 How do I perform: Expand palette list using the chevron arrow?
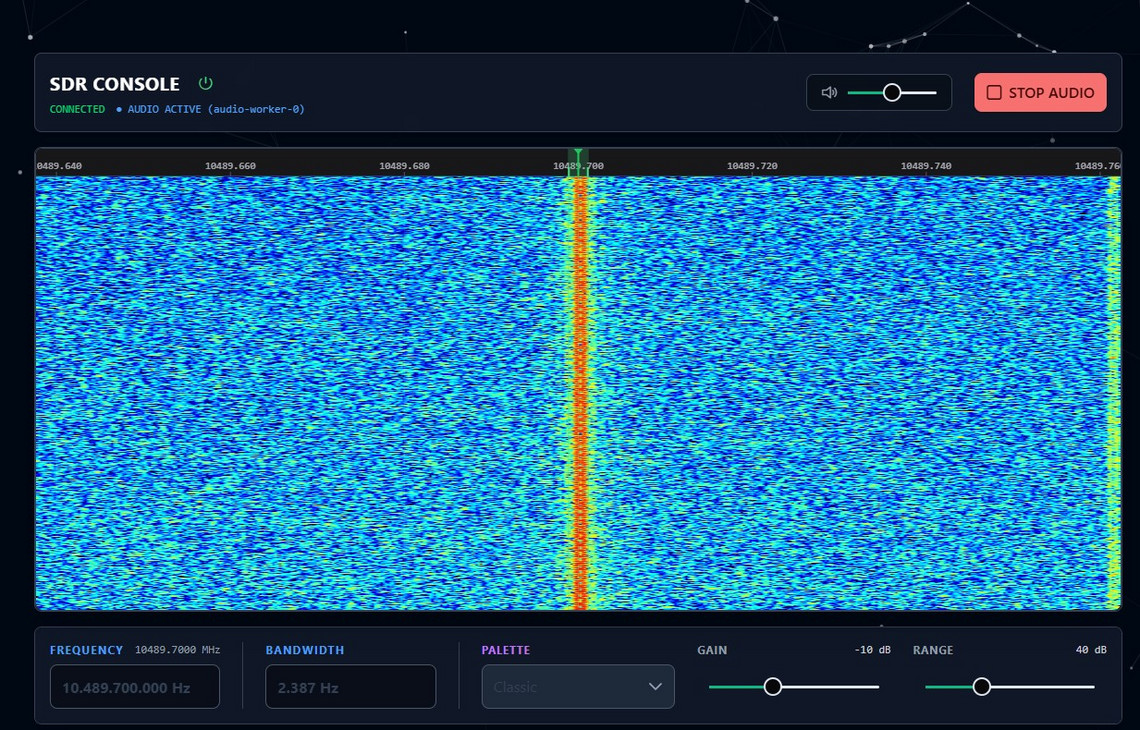coord(655,687)
